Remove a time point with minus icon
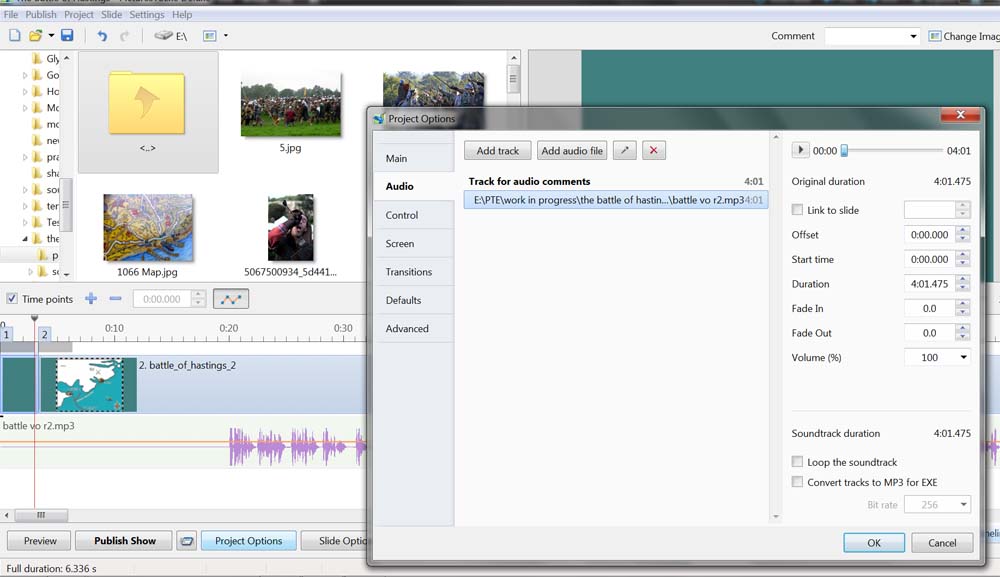 pos(115,299)
